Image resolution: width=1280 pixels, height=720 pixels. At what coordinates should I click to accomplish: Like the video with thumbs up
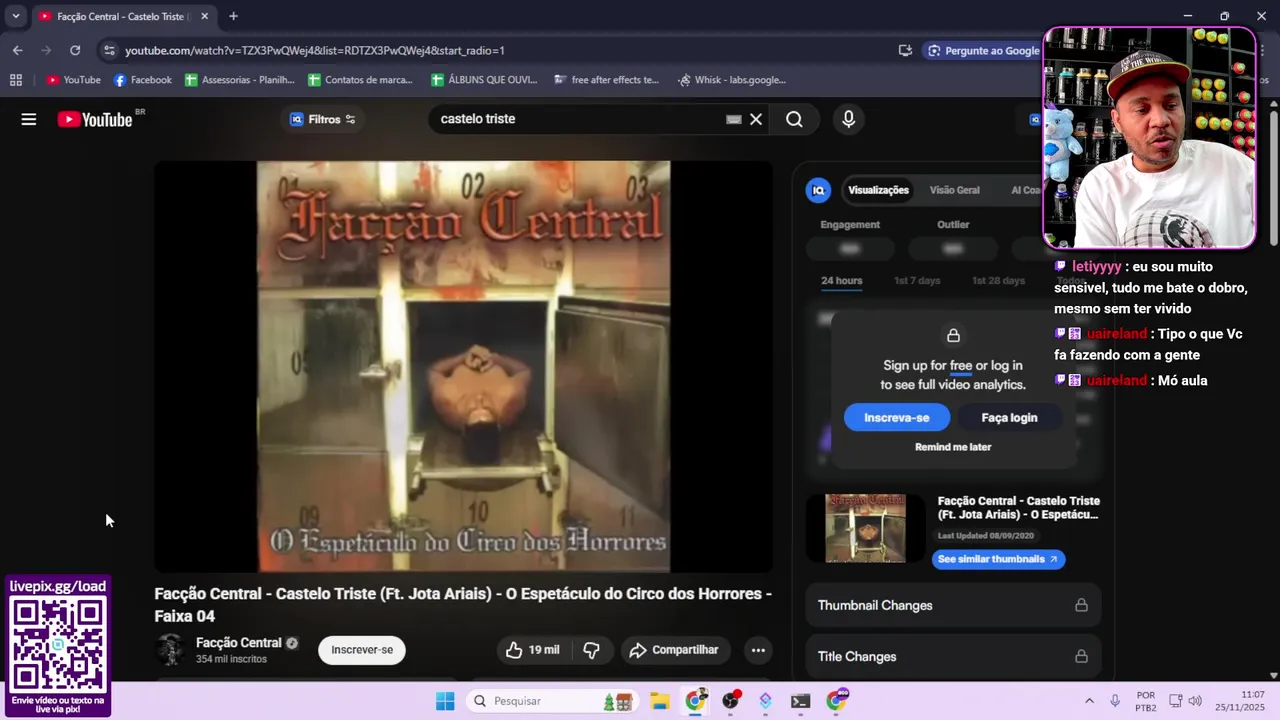(x=533, y=650)
